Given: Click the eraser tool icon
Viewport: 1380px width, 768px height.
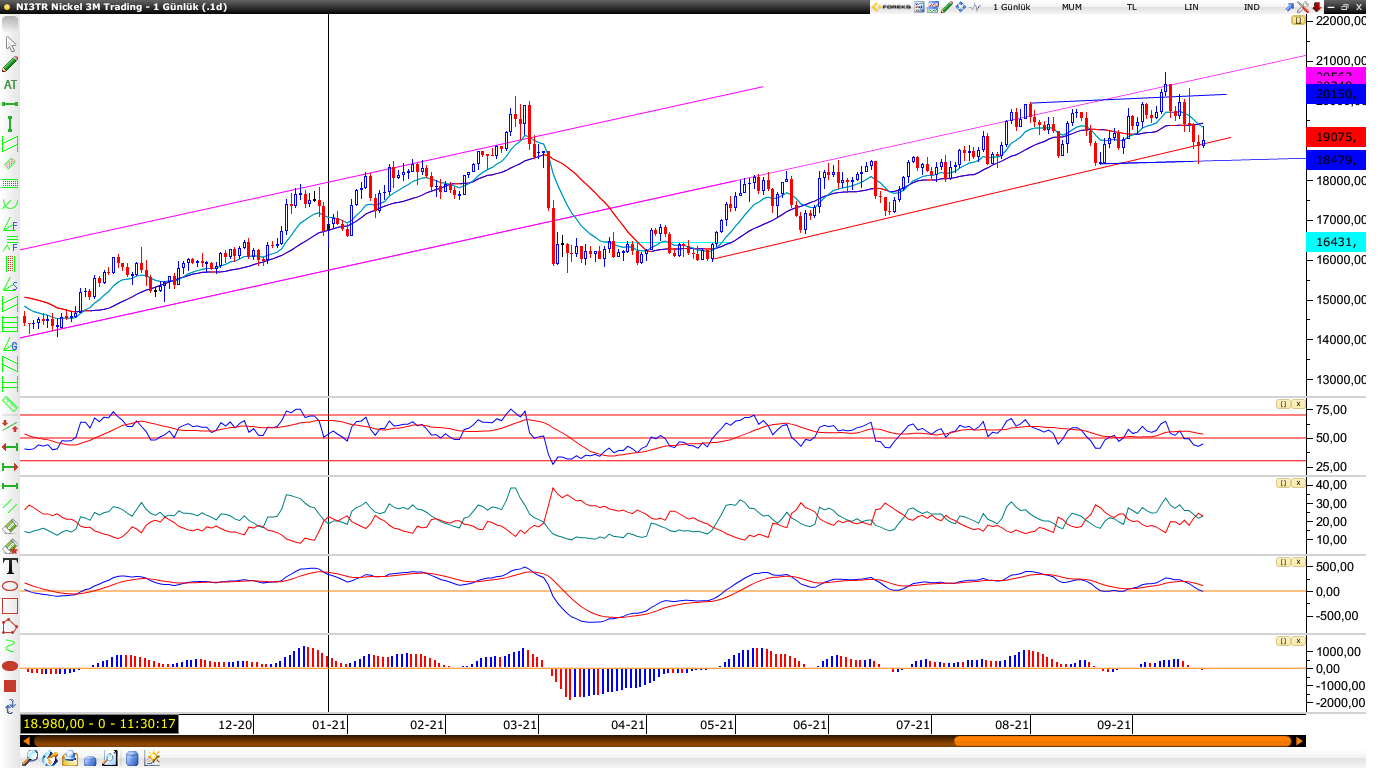Looking at the screenshot, I should (x=11, y=526).
